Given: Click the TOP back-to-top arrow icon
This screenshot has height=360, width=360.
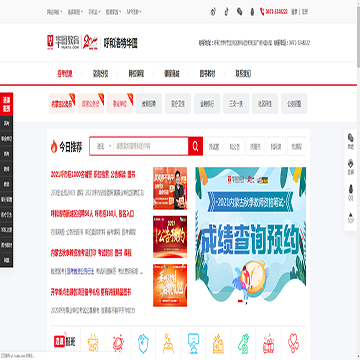Looking at the screenshot, I should [351, 215].
